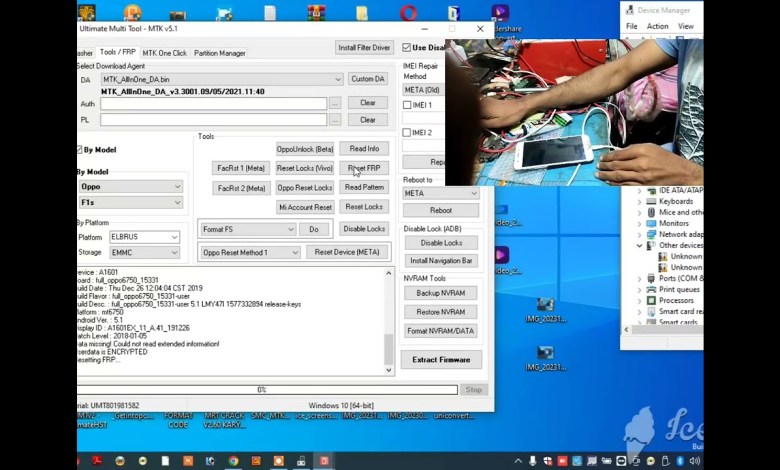Enable the Use Disa... checkbox

coord(406,47)
